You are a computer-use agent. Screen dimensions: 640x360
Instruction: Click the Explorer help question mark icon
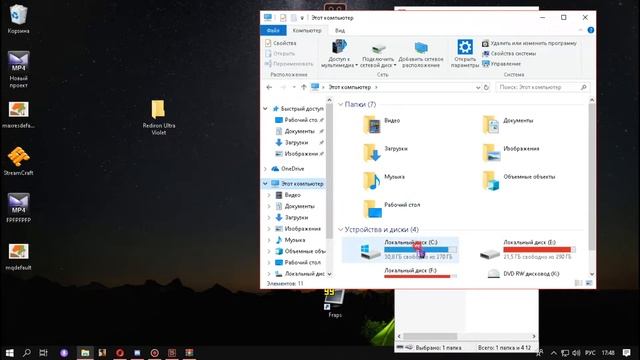pyautogui.click(x=591, y=30)
